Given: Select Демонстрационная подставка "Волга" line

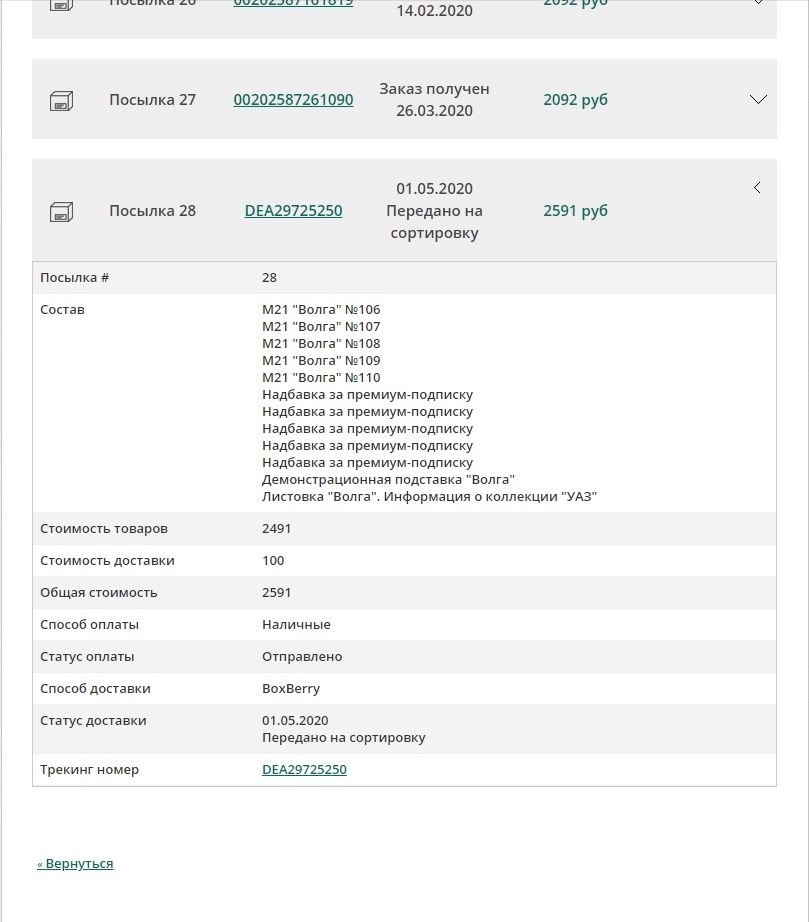Looking at the screenshot, I should click(x=388, y=479).
